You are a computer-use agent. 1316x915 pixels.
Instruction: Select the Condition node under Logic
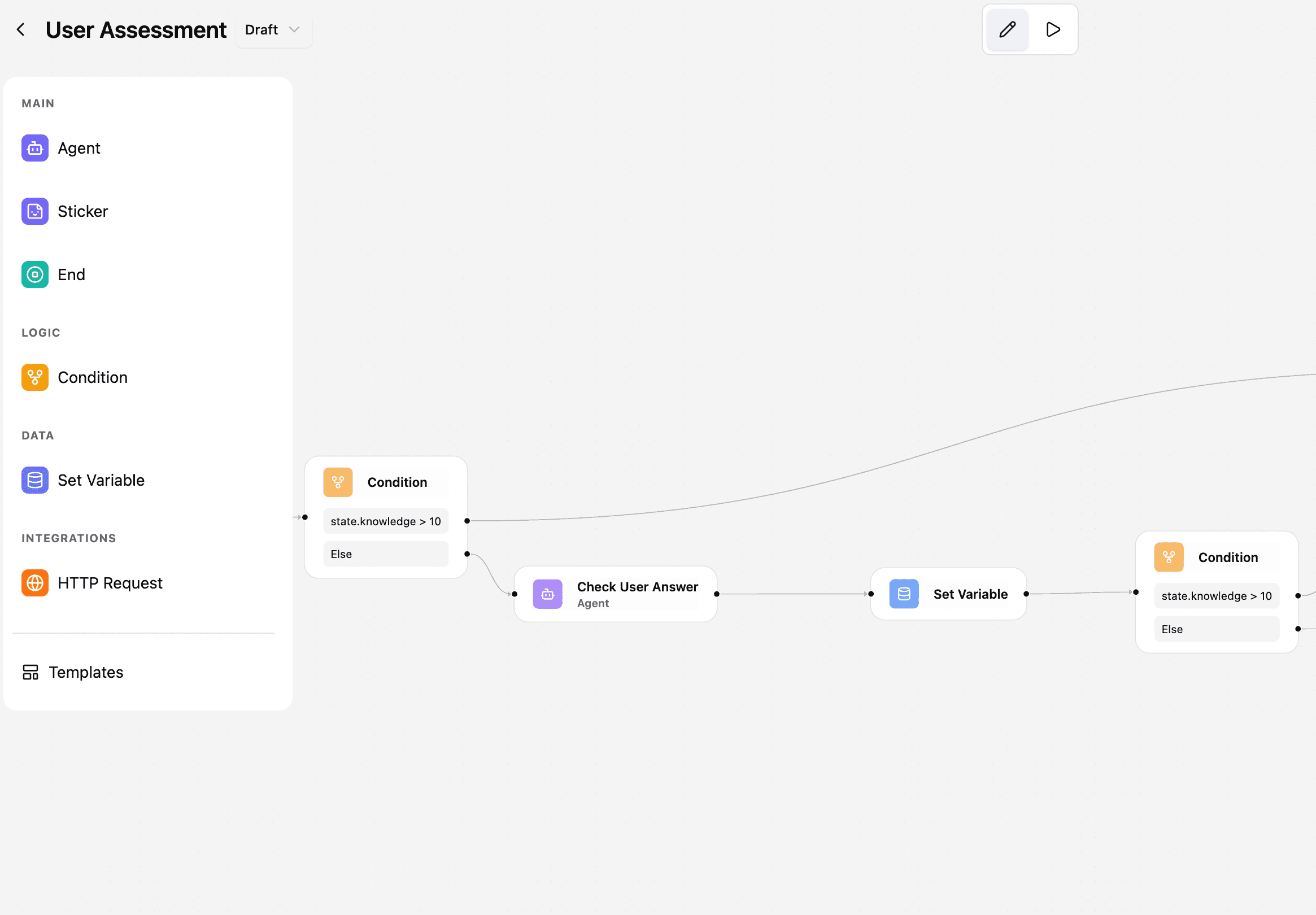click(92, 377)
